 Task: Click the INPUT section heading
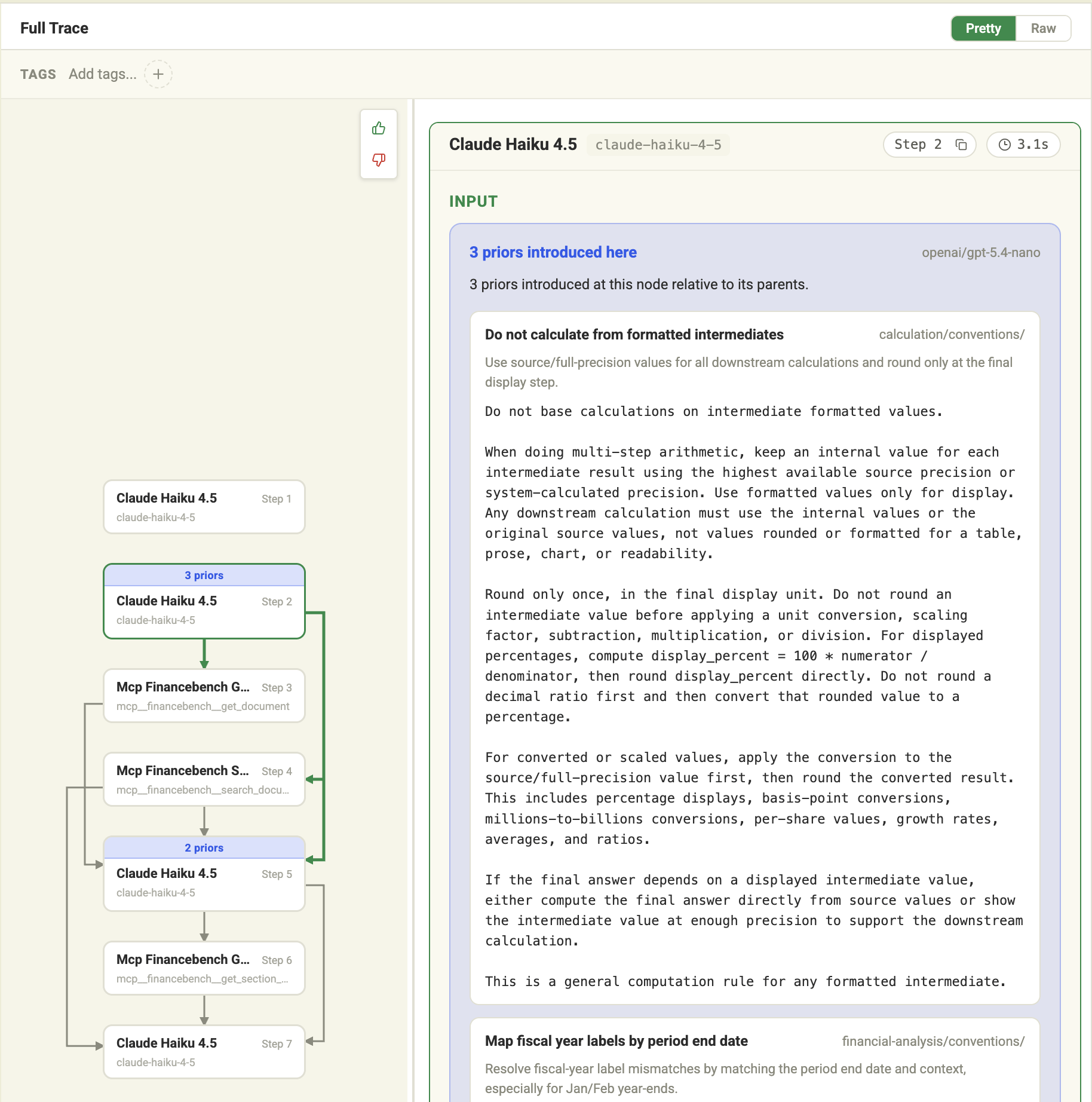[x=473, y=201]
